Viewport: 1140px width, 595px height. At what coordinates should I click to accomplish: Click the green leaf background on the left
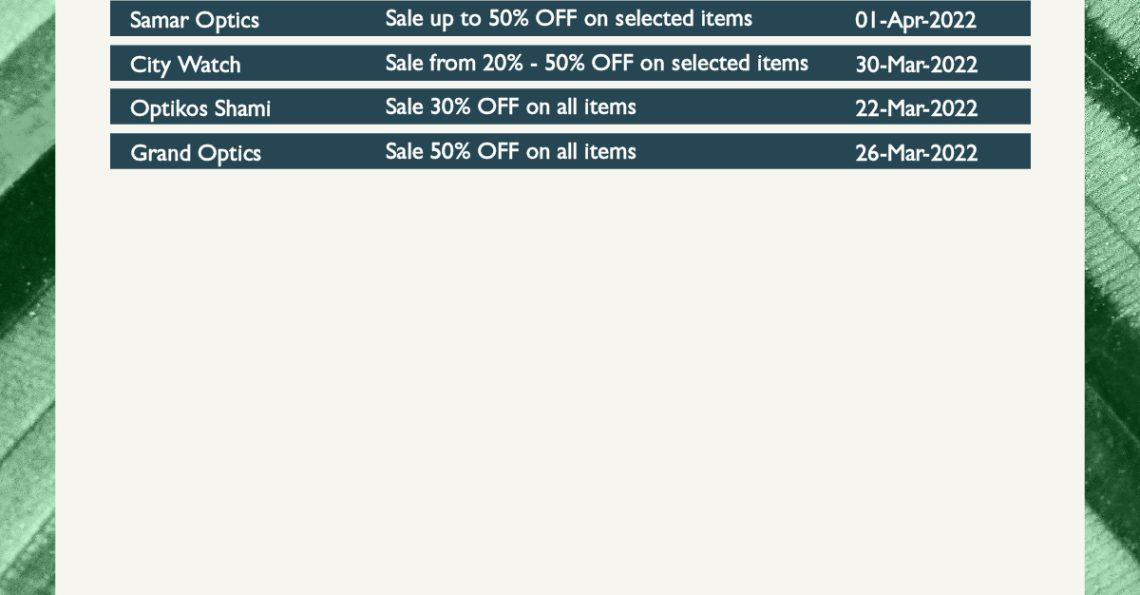27,298
